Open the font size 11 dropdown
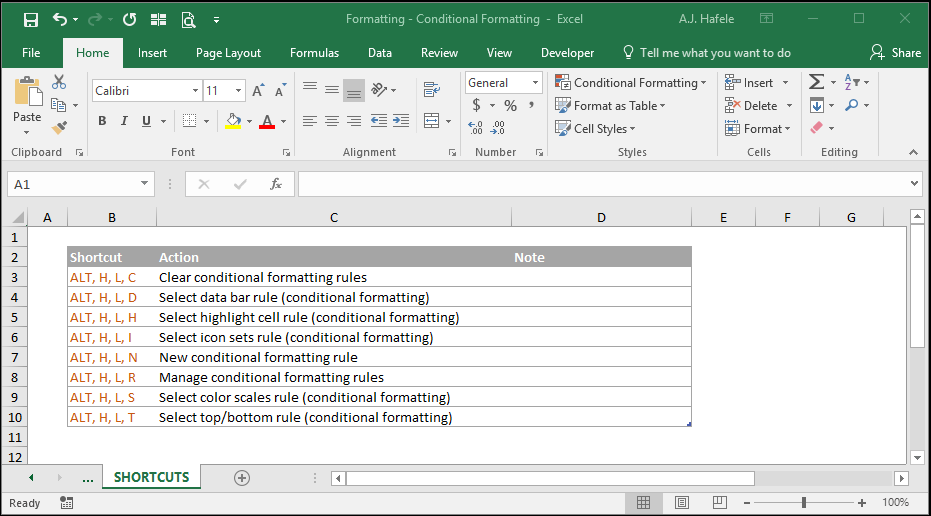931x516 pixels. click(x=238, y=90)
